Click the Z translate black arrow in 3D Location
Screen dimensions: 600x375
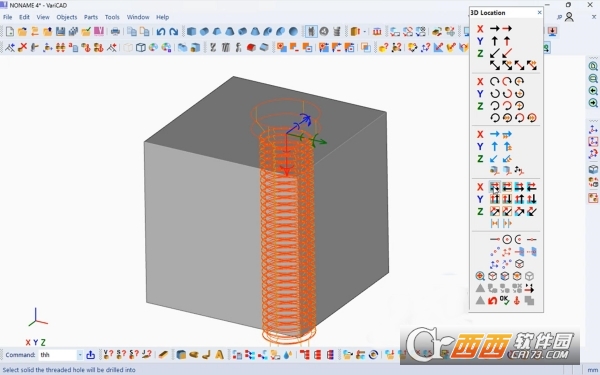click(495, 53)
